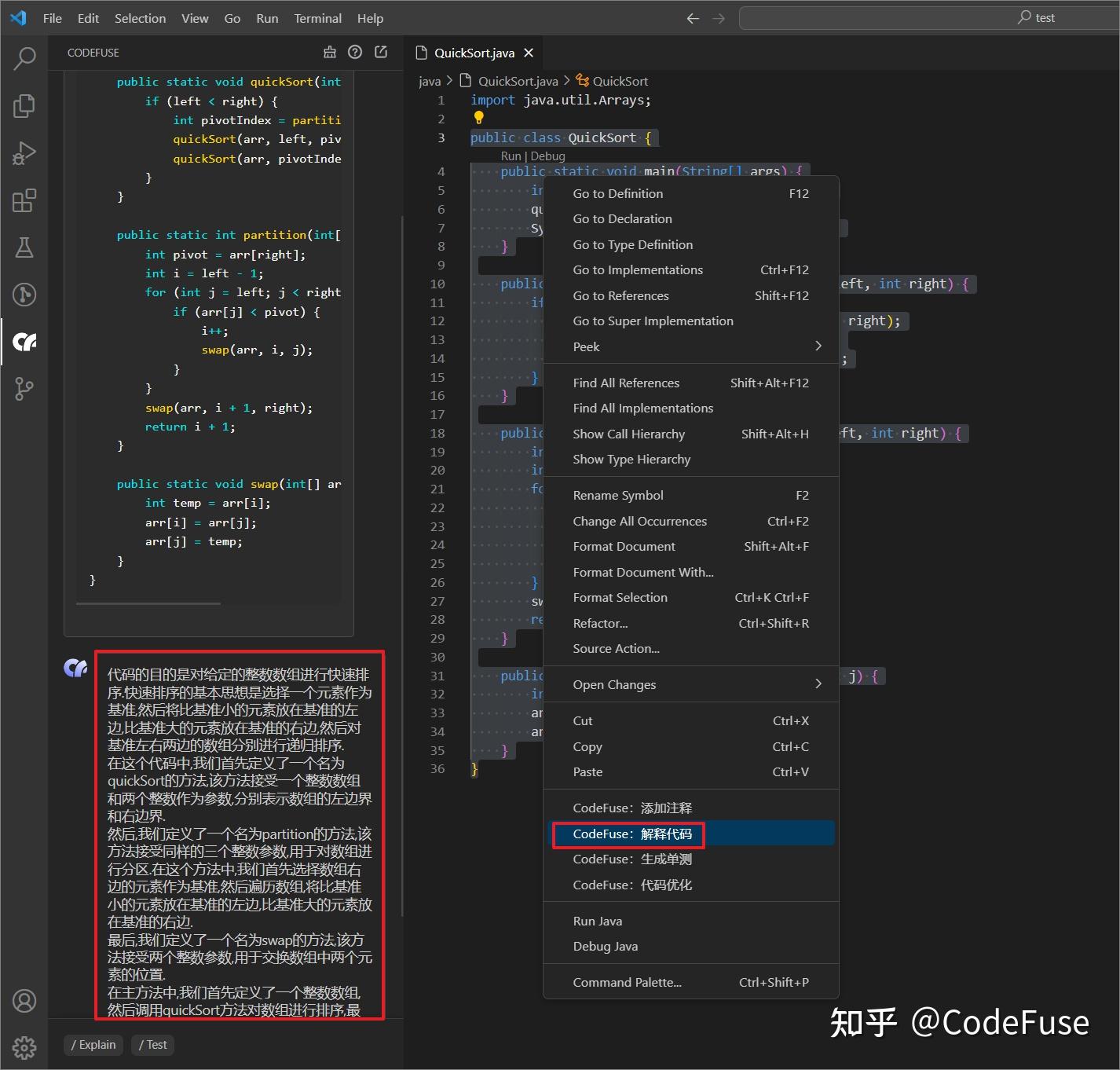Open the Search view in the activity bar
This screenshot has width=1120, height=1070.
[24, 58]
